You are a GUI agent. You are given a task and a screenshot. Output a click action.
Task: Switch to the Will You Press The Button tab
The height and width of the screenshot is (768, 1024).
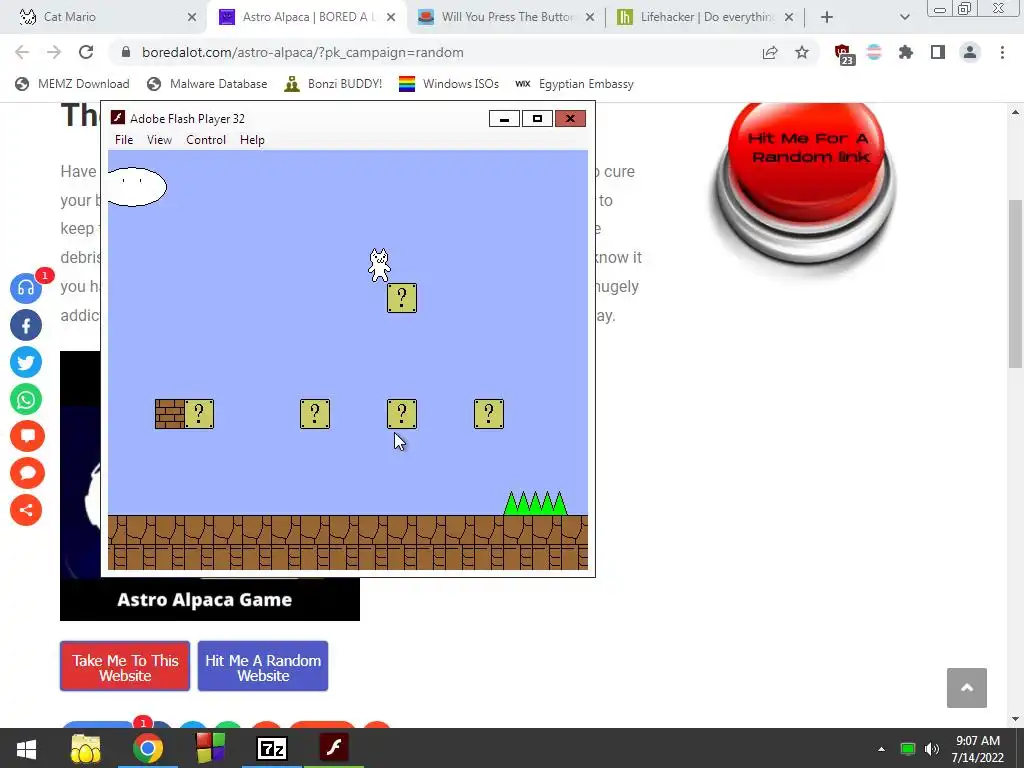506,17
